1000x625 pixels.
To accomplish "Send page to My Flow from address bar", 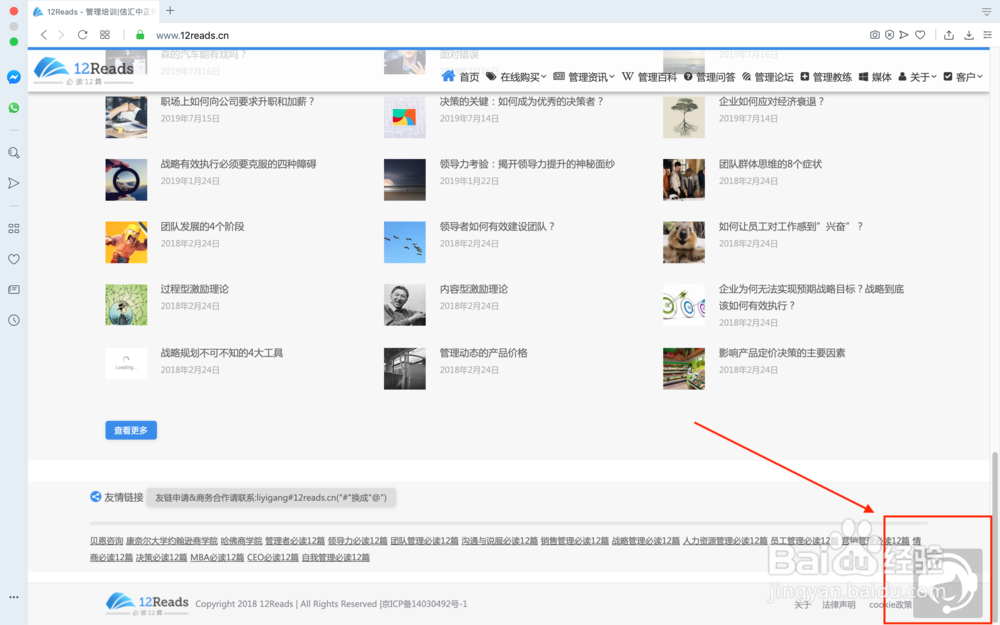I will point(904,35).
